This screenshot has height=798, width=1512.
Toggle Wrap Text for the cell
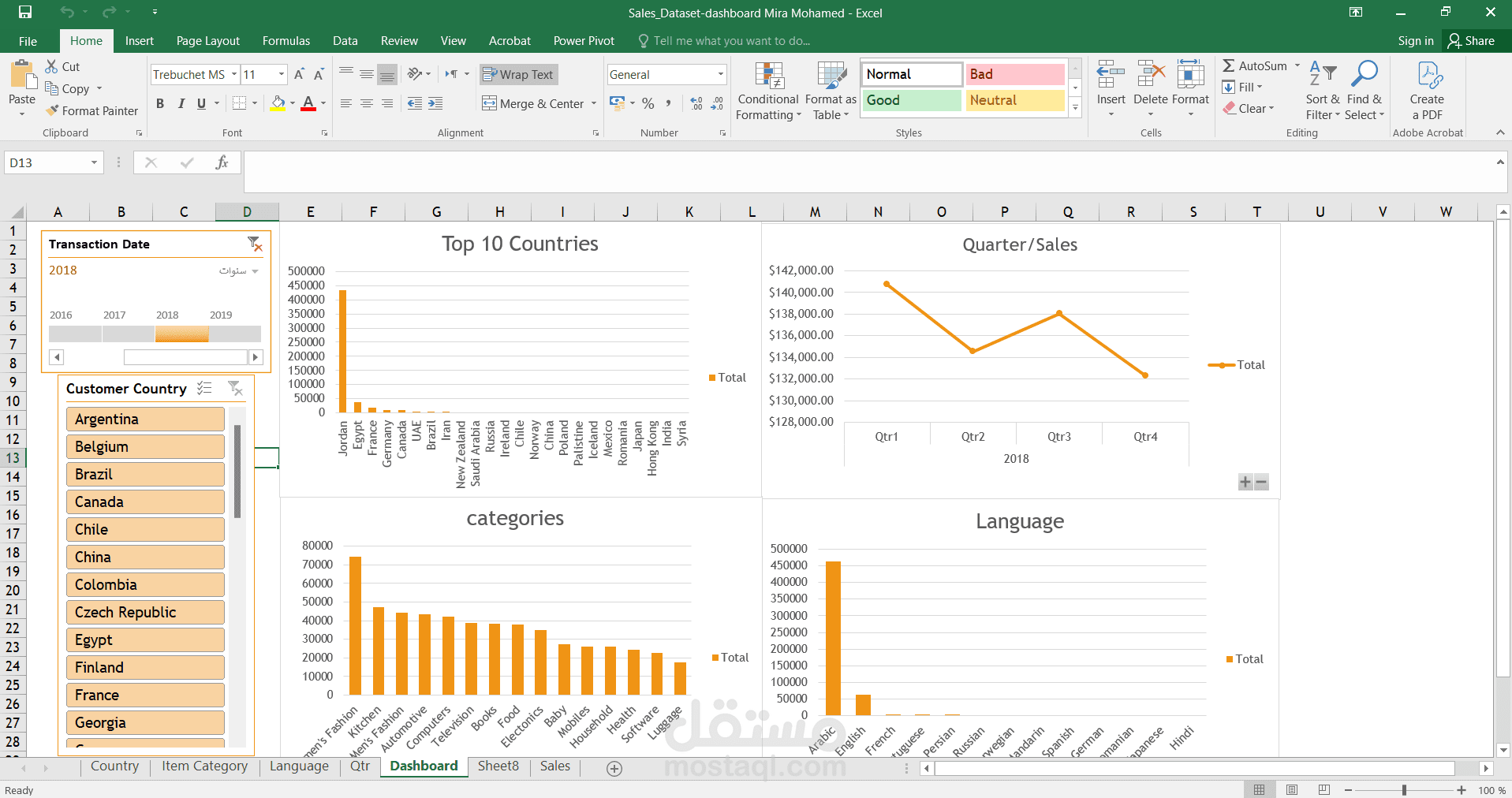click(x=518, y=74)
